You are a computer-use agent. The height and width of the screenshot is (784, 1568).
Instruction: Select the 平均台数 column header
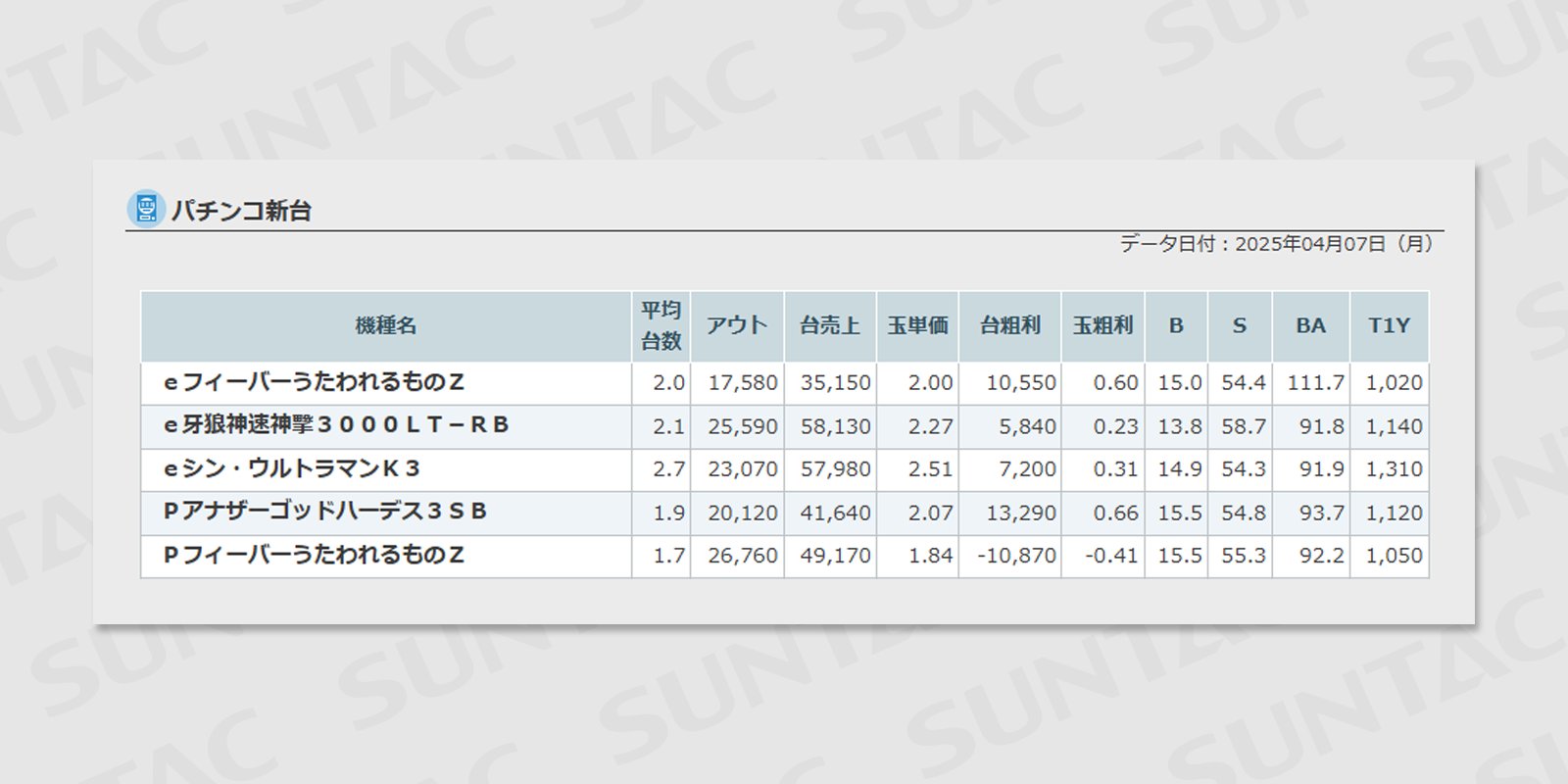[x=661, y=326]
